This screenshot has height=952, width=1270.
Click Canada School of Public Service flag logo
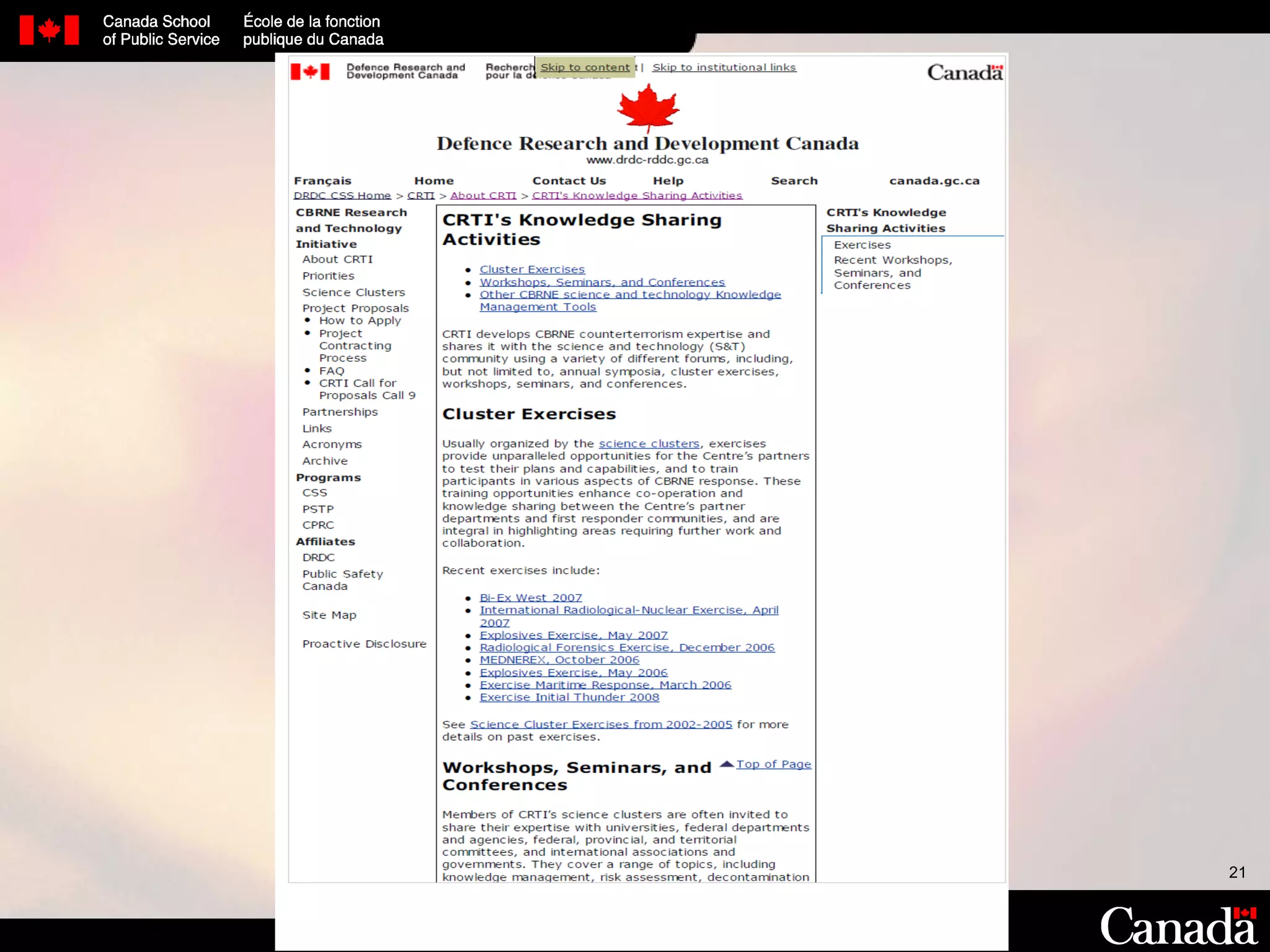[49, 30]
